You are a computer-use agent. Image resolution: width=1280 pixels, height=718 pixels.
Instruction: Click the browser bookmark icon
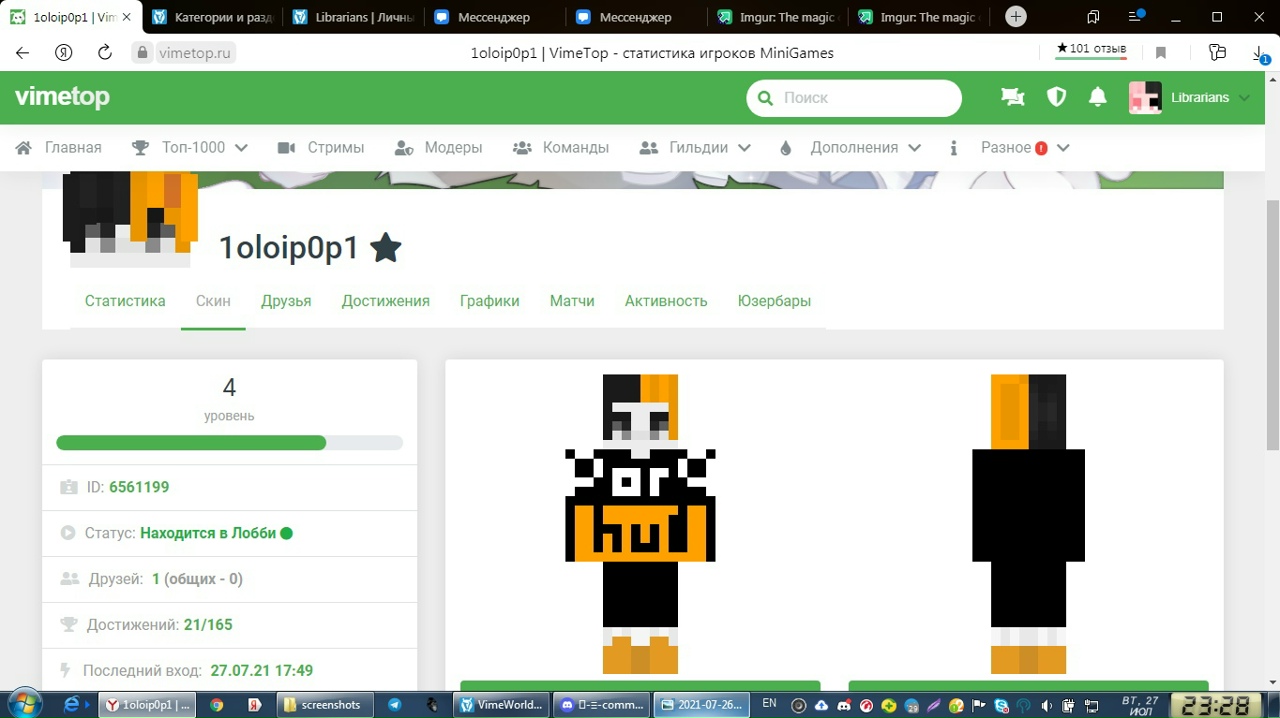coord(1161,53)
